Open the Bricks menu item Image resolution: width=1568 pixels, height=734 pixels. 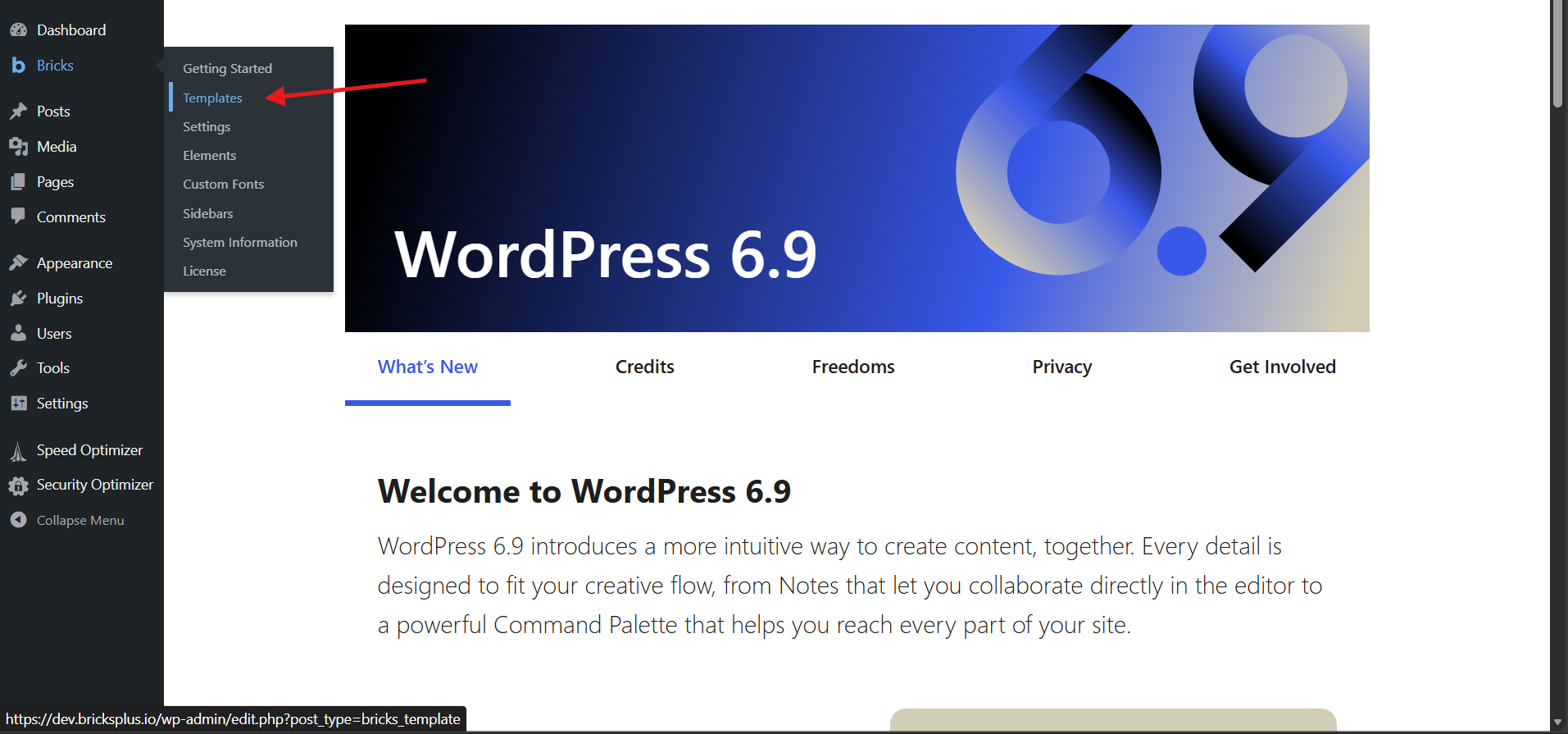55,66
